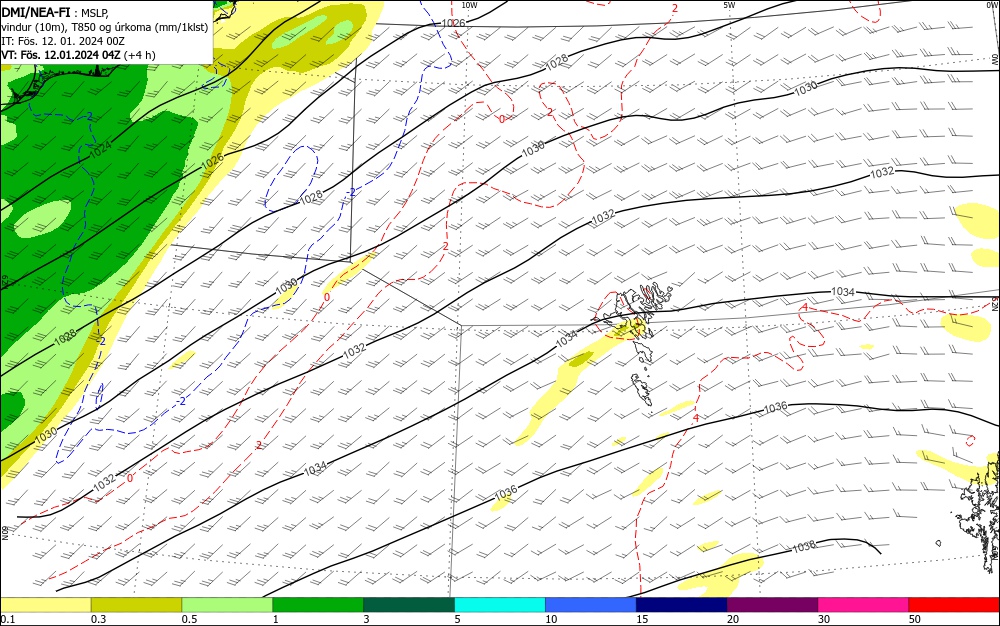The image size is (1000, 626).
Task: Click the "1038" isobar label
Action: point(804,546)
